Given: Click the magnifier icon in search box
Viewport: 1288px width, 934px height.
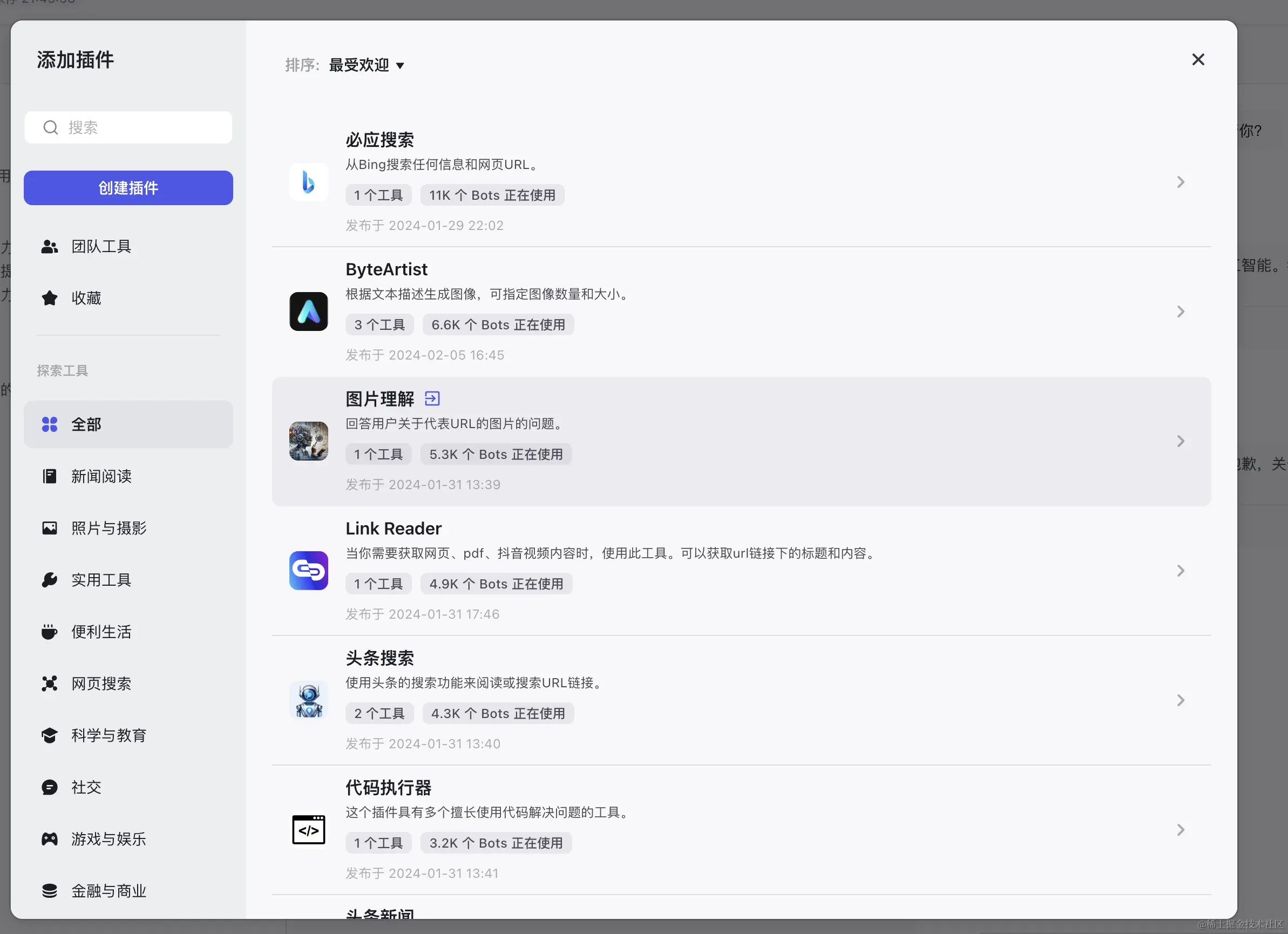Looking at the screenshot, I should coord(51,127).
